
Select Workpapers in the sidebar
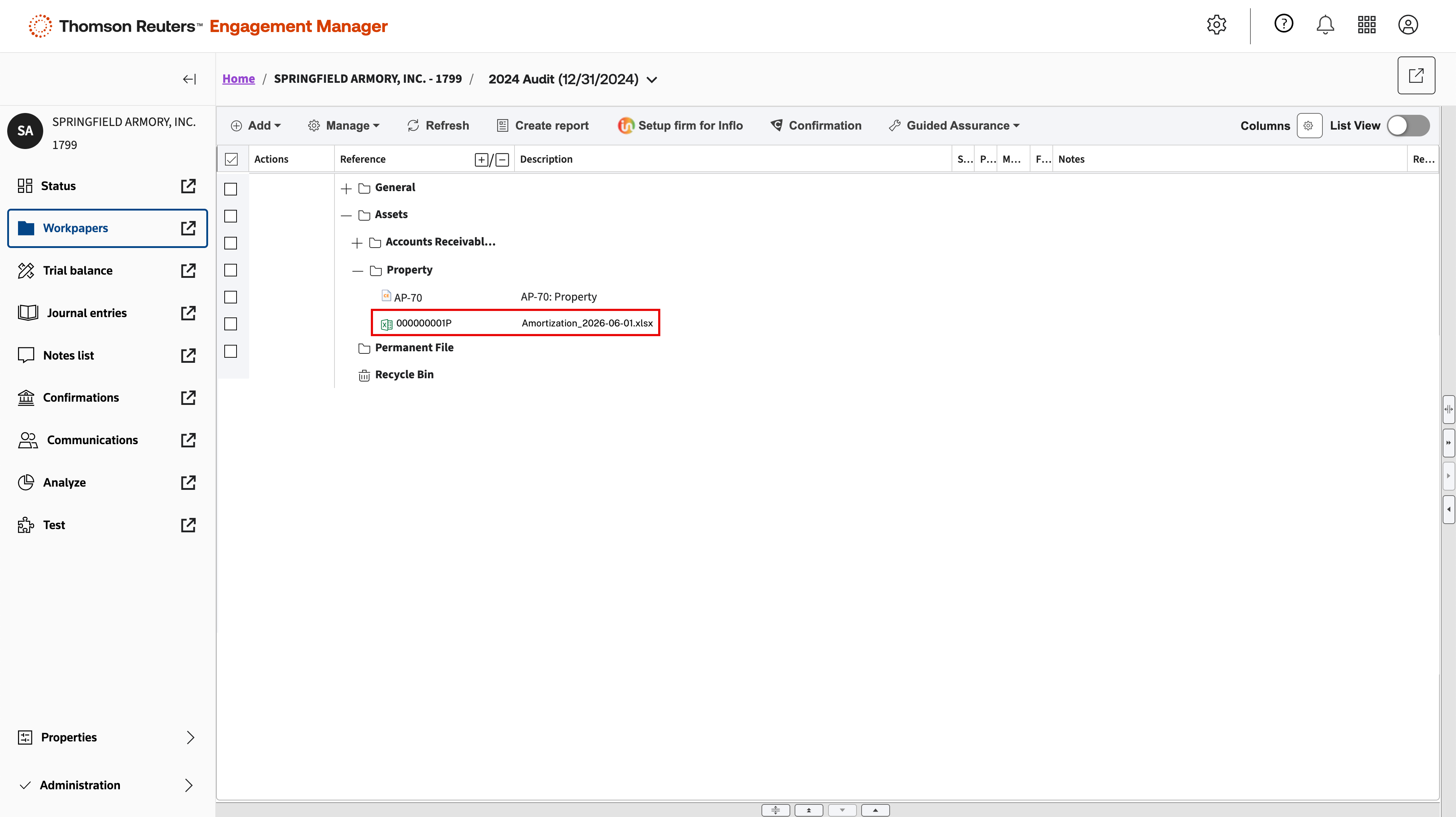pos(75,228)
